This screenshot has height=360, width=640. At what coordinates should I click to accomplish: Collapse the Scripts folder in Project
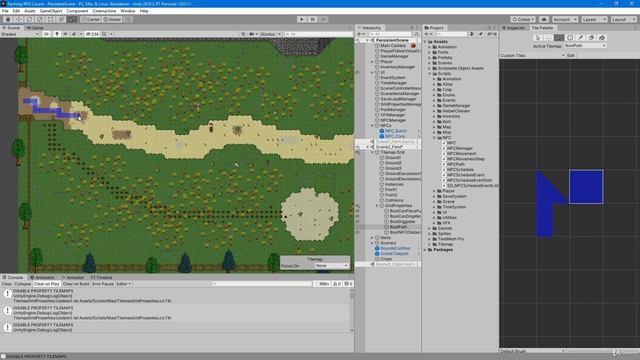coord(430,73)
